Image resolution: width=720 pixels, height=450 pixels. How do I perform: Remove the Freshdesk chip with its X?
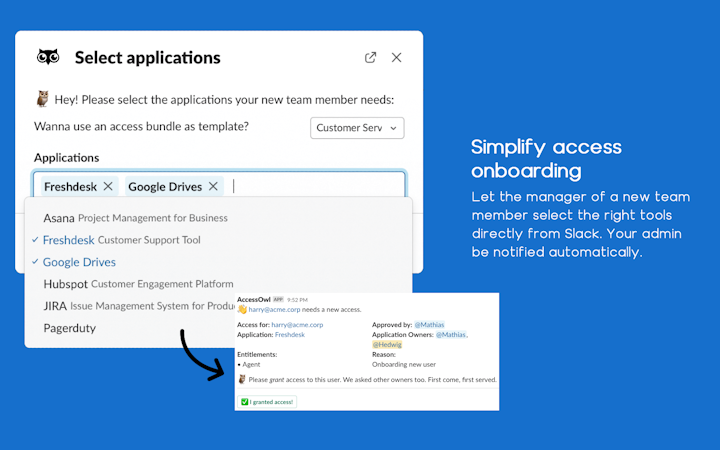[x=108, y=186]
